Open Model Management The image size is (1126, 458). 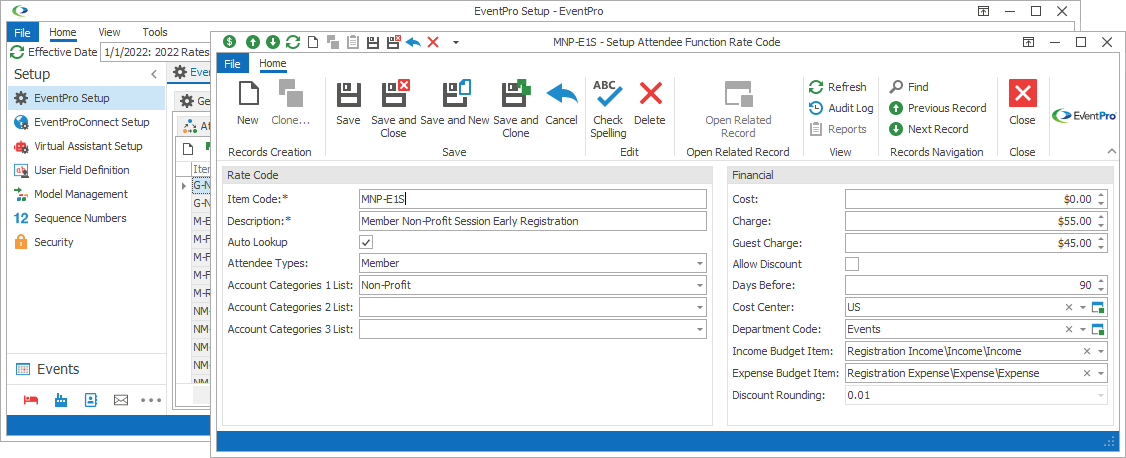coord(86,194)
